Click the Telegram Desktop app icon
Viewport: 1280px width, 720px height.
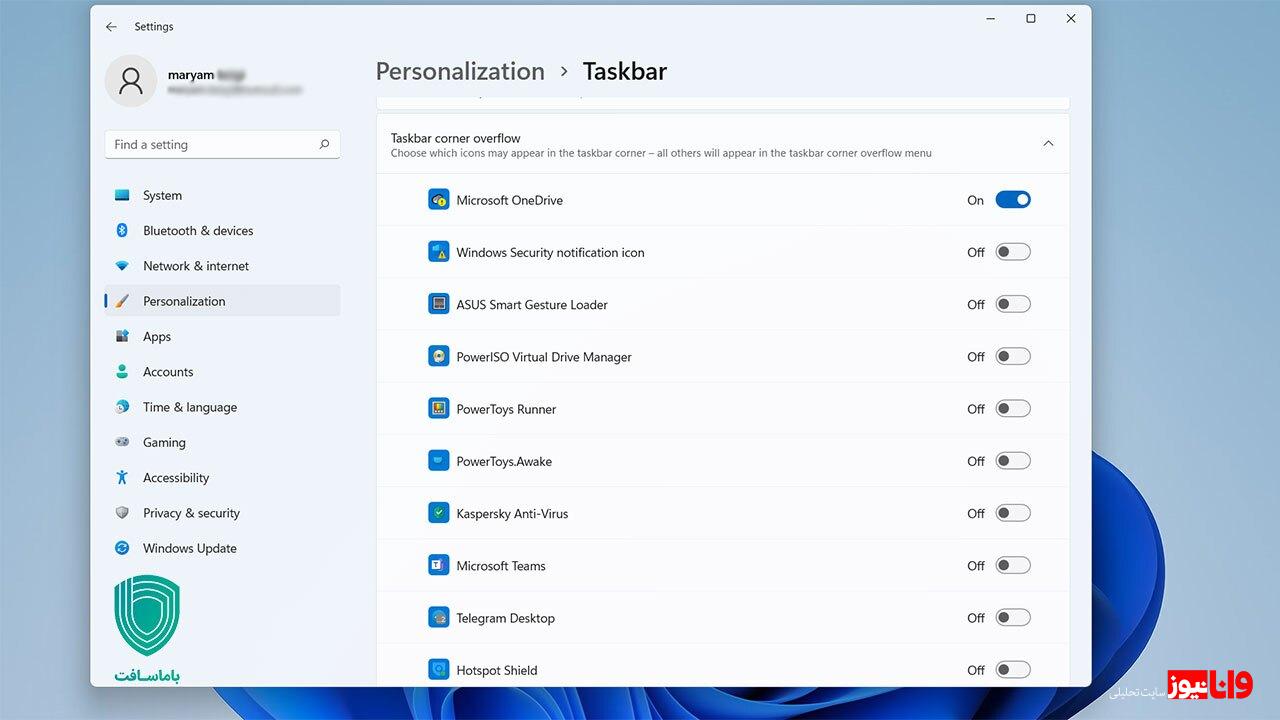click(438, 618)
